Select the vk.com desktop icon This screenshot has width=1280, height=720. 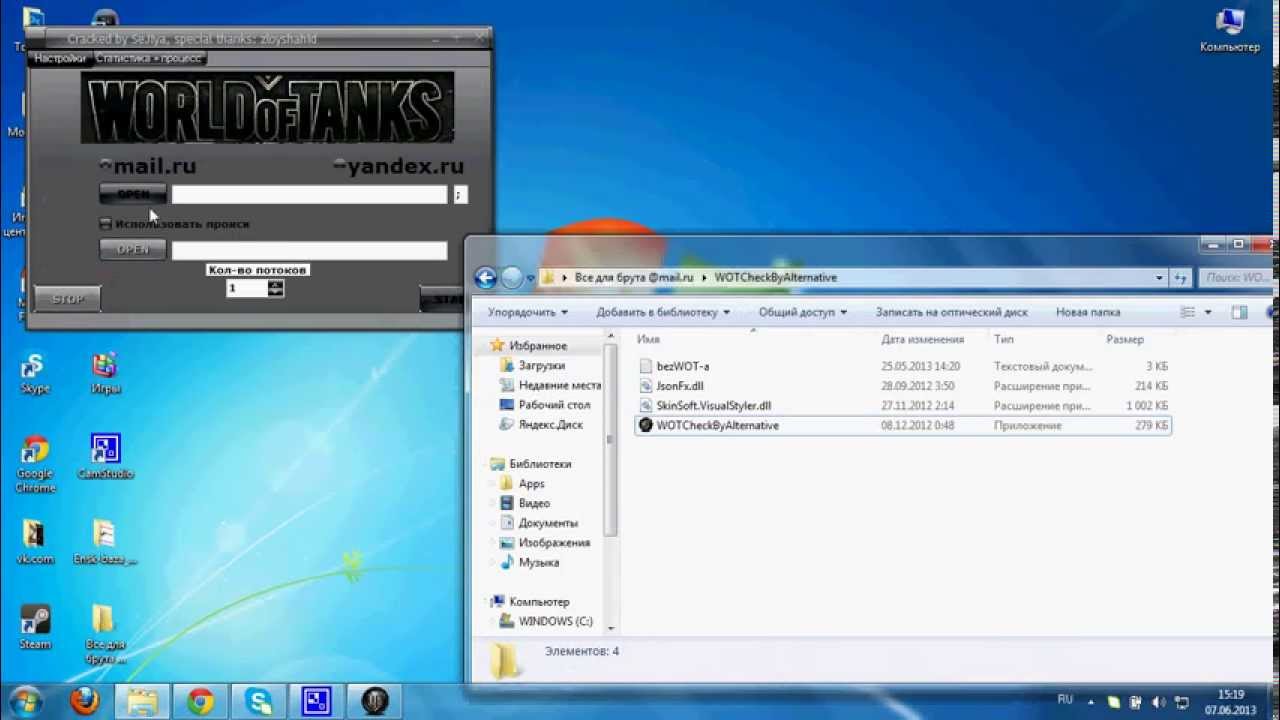[35, 542]
